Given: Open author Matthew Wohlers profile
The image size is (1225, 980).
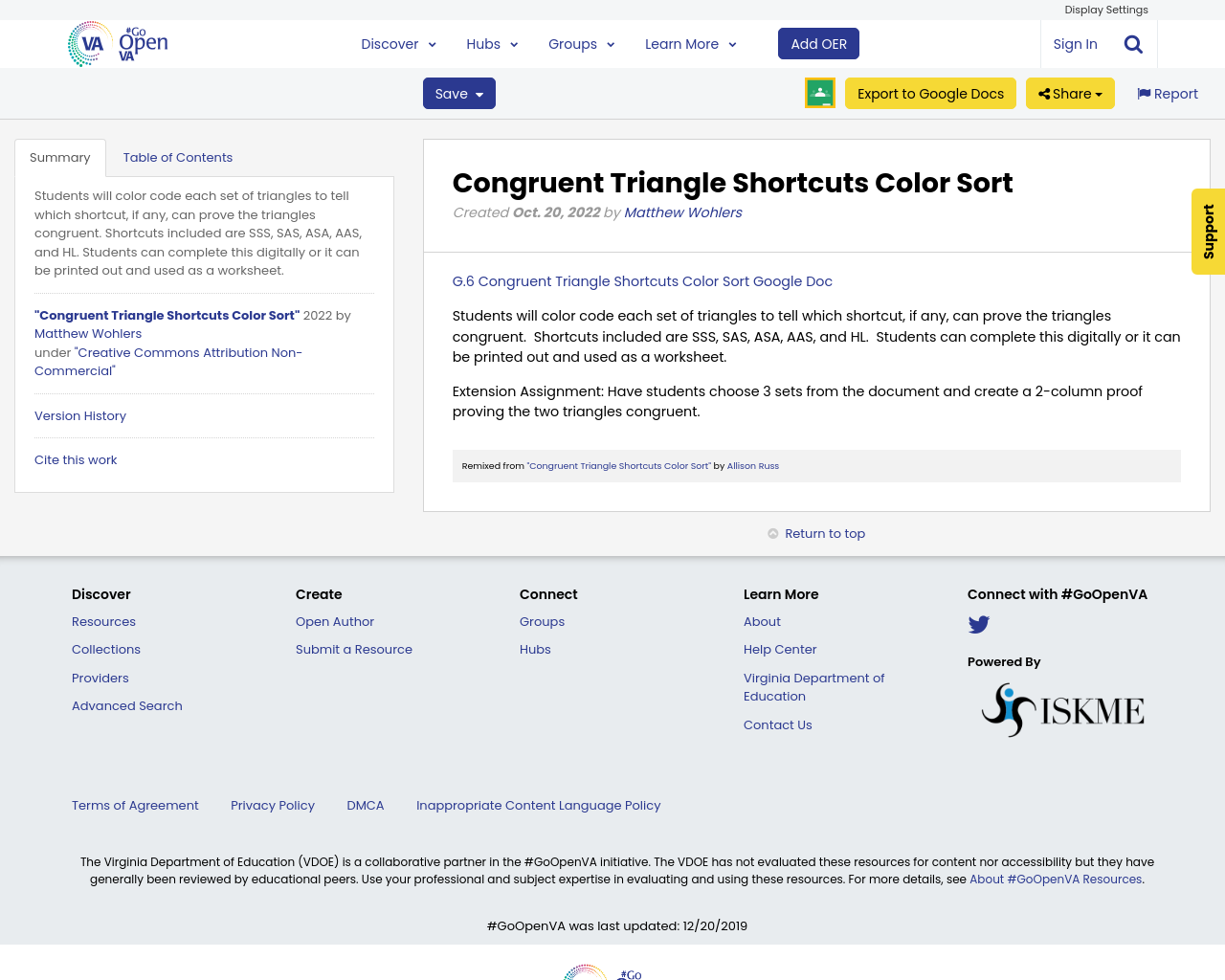Looking at the screenshot, I should click(x=682, y=211).
